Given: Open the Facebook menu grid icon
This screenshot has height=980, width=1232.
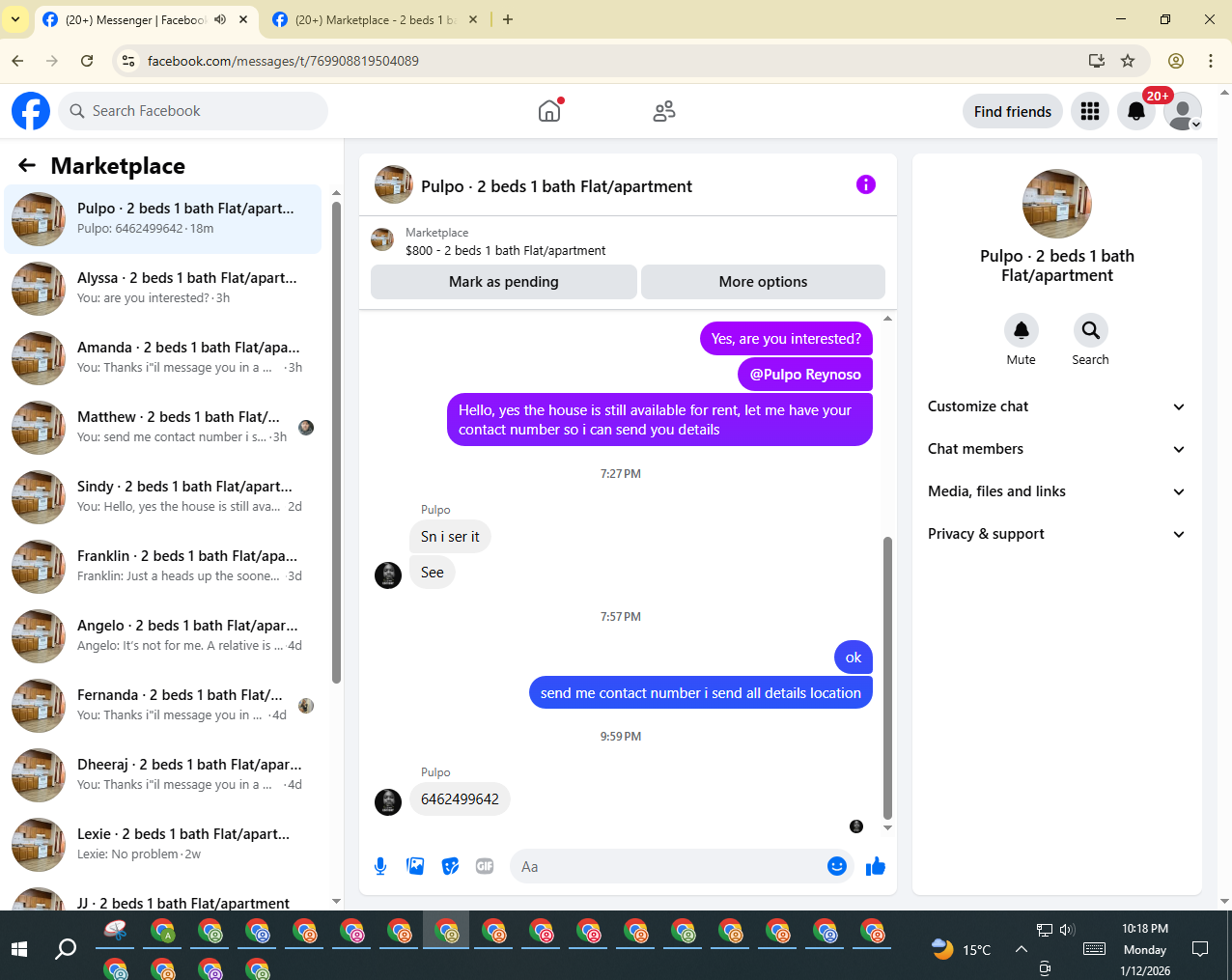Looking at the screenshot, I should click(x=1090, y=111).
